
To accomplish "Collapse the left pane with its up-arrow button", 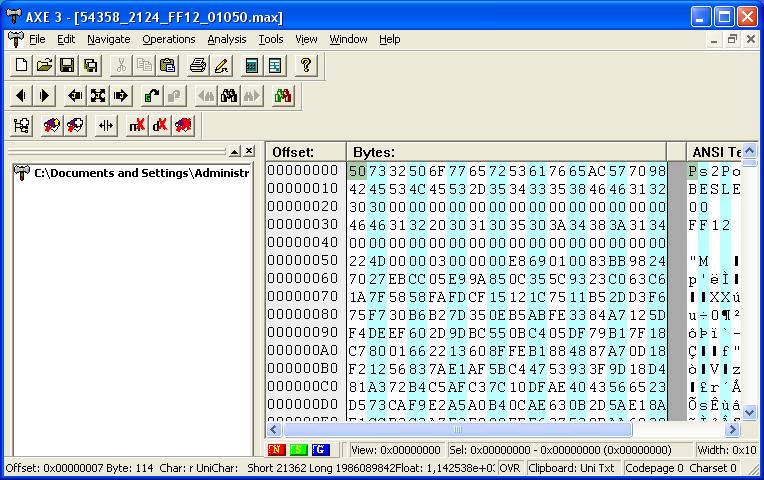I will point(235,152).
